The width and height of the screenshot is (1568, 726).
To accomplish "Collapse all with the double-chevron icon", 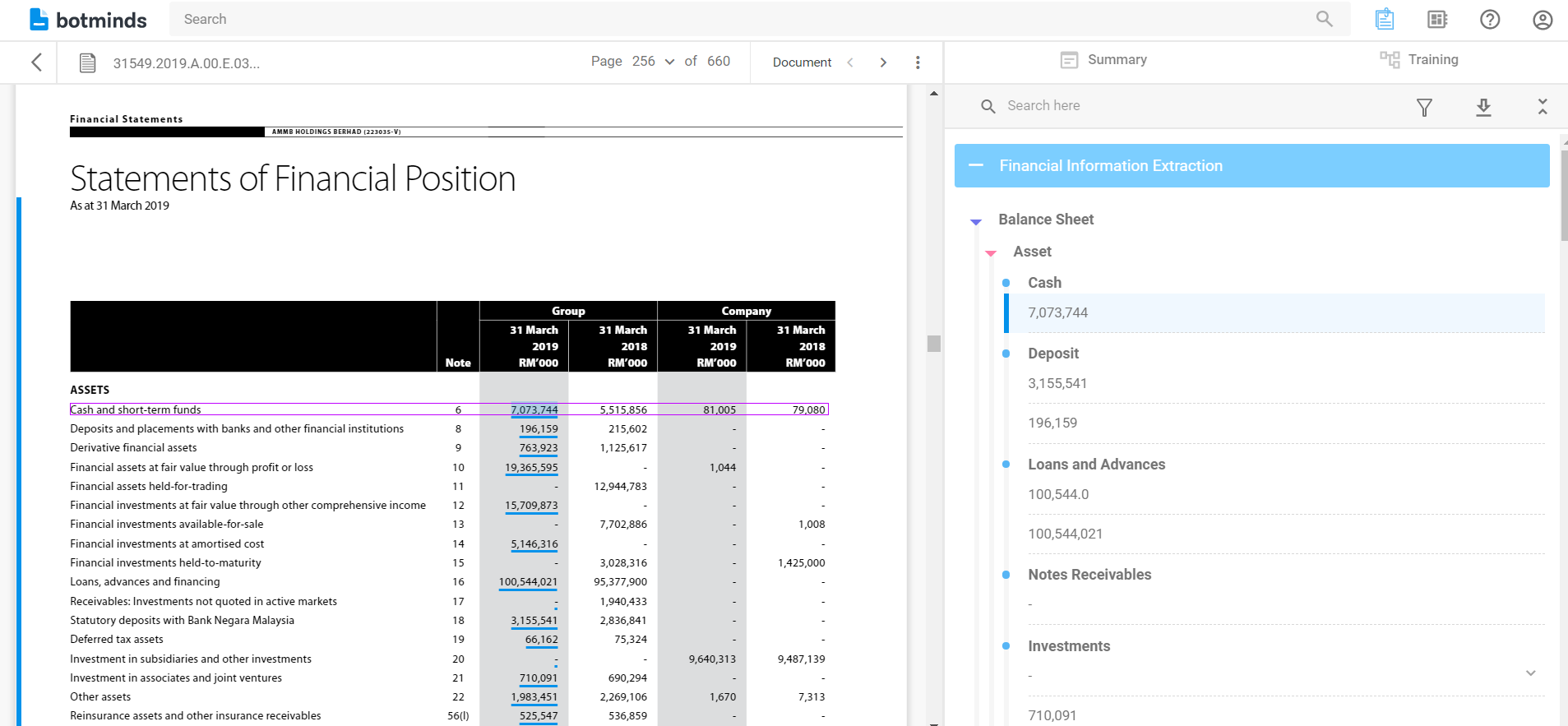I will 1543,106.
